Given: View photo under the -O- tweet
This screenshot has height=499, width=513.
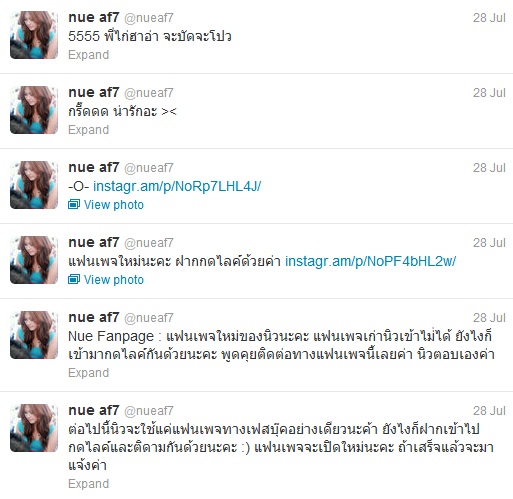Looking at the screenshot, I should [114, 205].
